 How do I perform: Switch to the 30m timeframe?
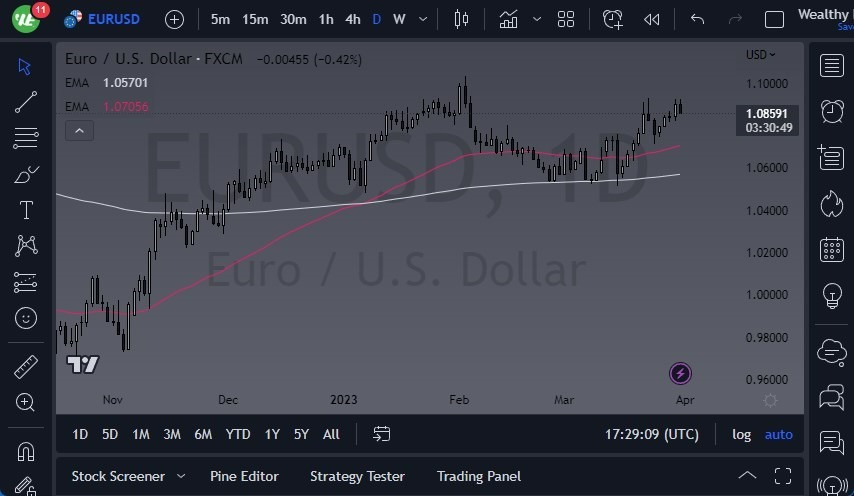pyautogui.click(x=293, y=20)
